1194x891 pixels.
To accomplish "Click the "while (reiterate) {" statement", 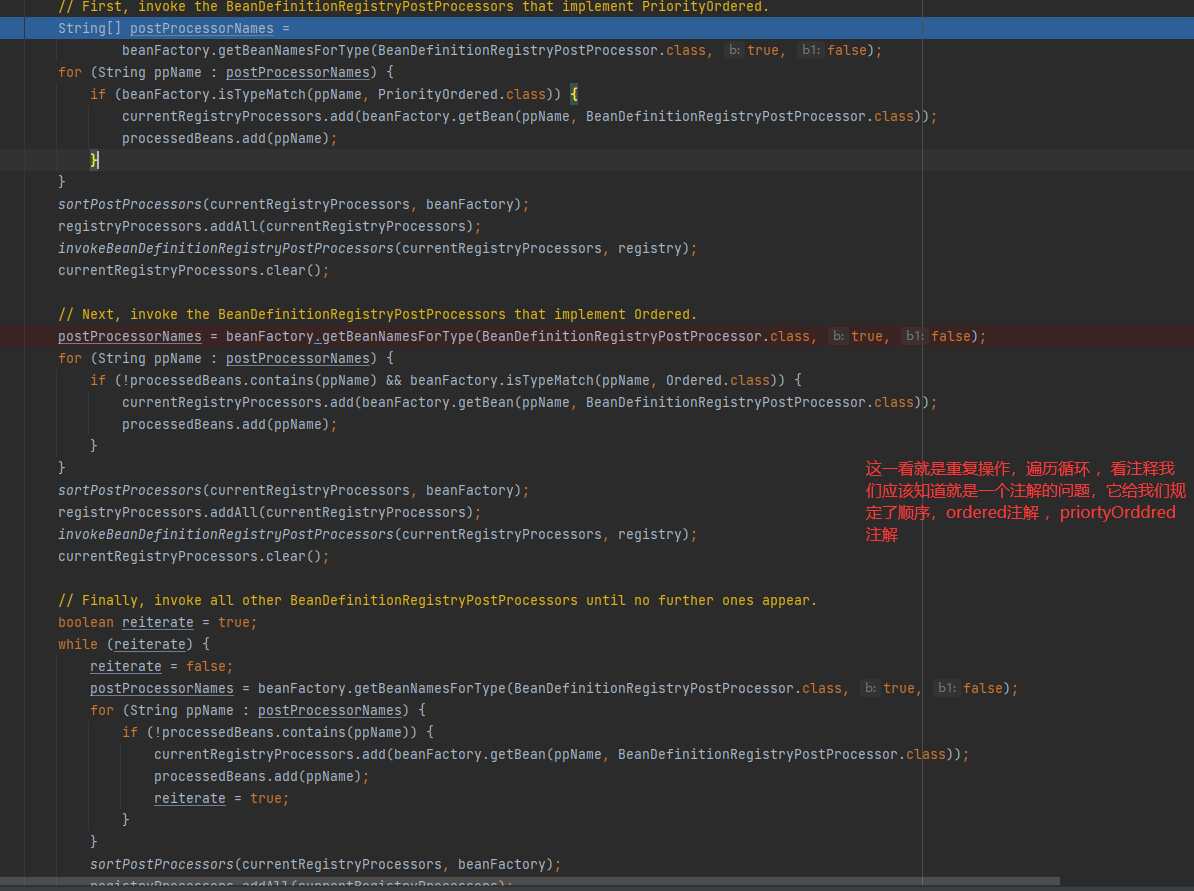I will 133,645.
